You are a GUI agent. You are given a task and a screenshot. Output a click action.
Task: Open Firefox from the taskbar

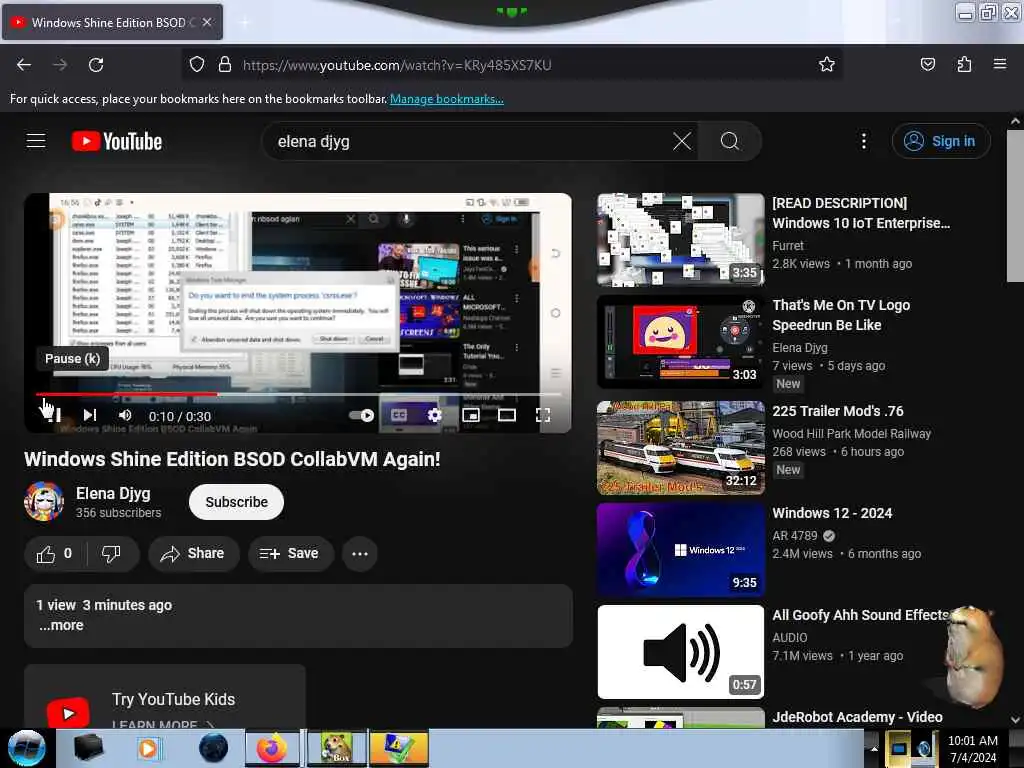coord(272,748)
